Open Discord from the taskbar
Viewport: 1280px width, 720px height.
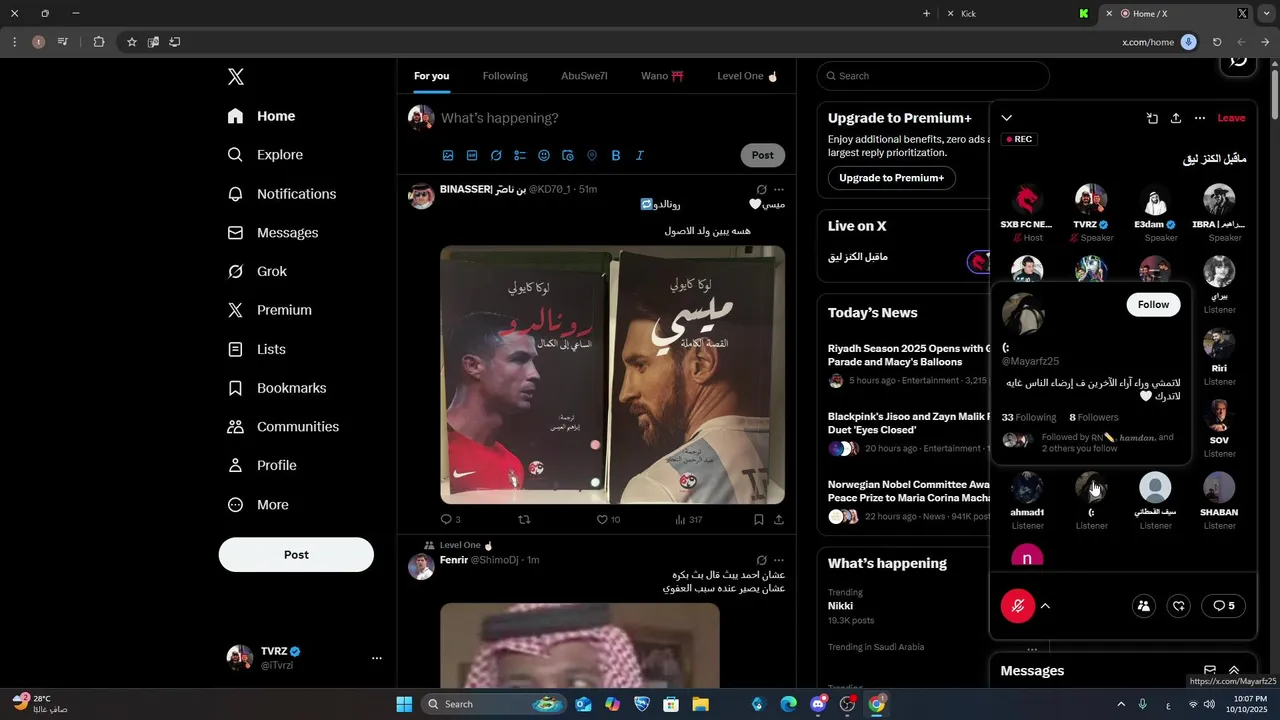(x=819, y=704)
